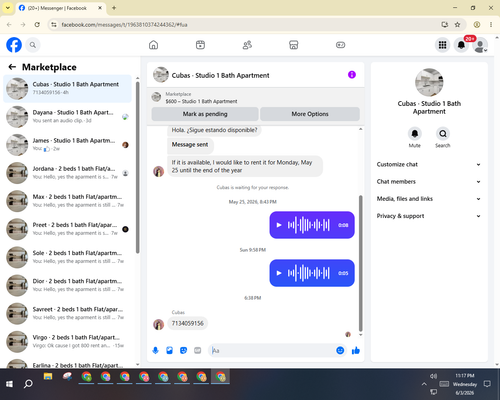This screenshot has width=500, height=400.
Task: Send a thumbs-up like
Action: click(x=356, y=350)
